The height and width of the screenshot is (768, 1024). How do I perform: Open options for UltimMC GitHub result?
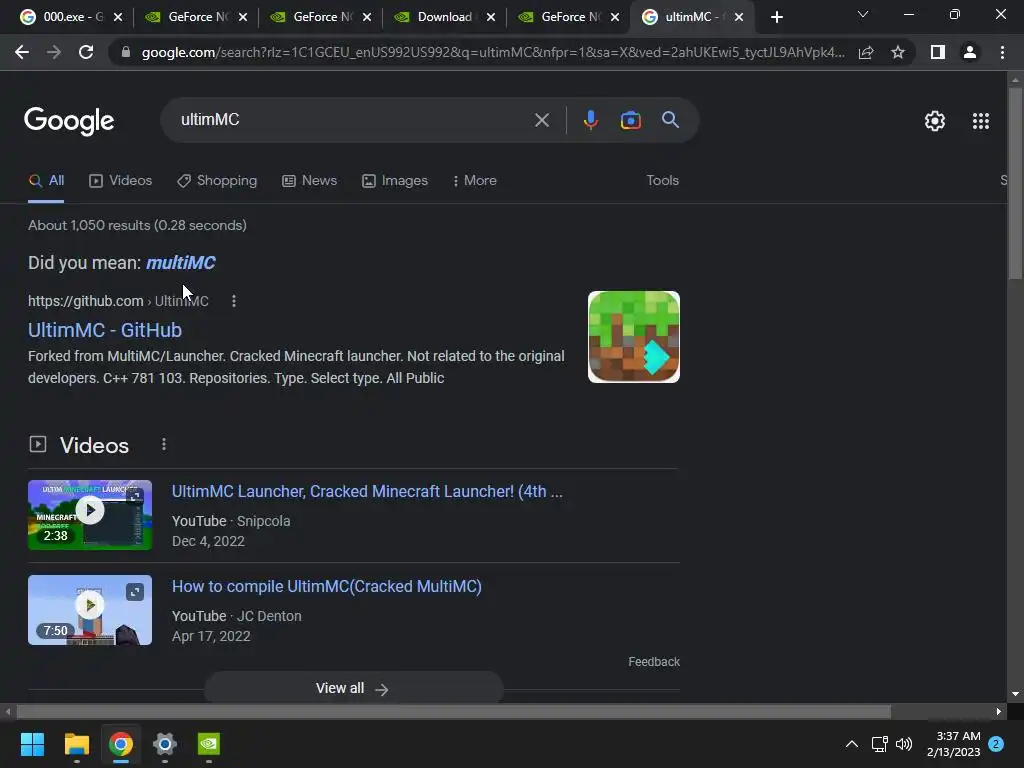234,301
